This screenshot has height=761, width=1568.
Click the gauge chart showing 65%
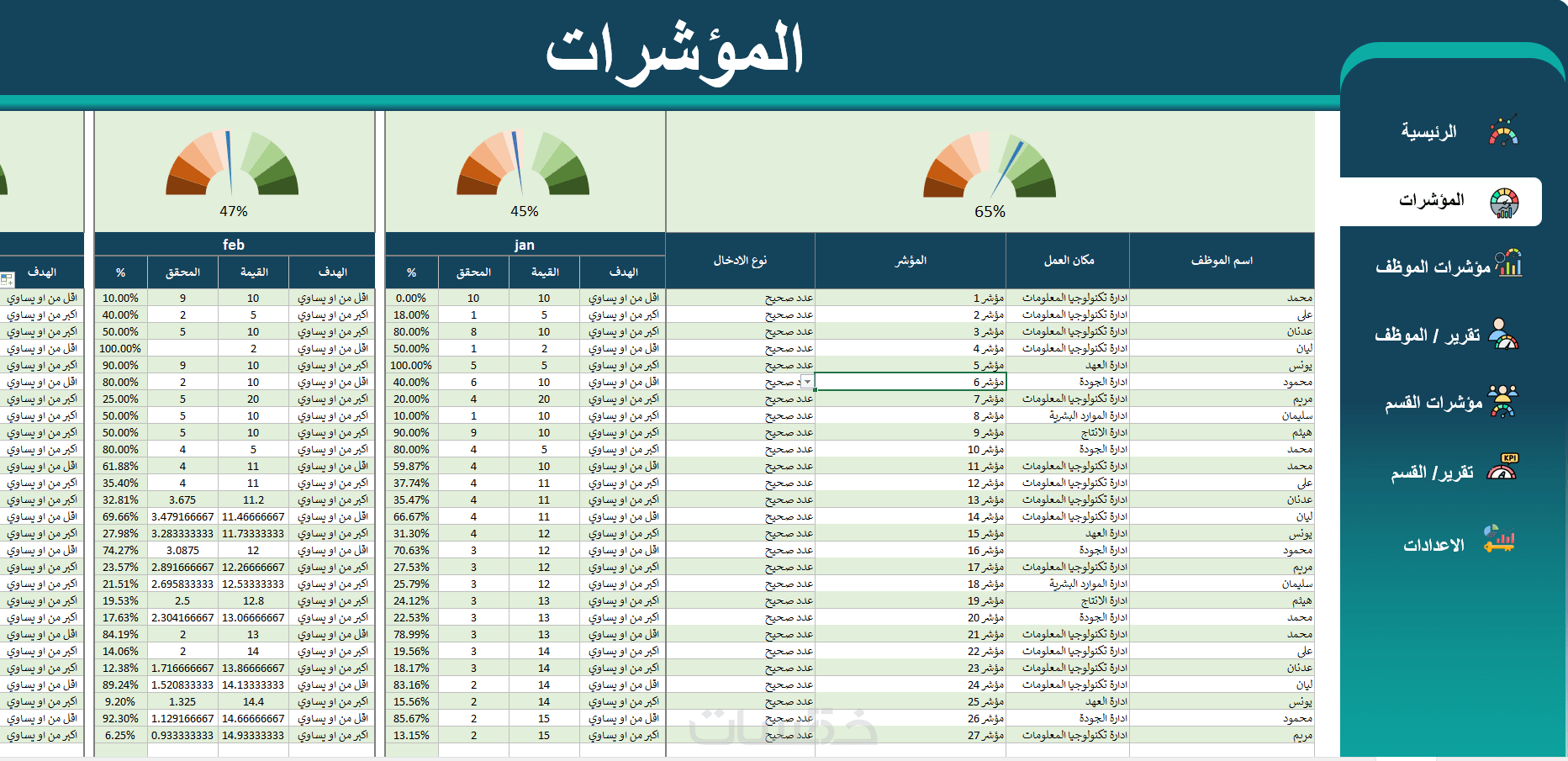[x=990, y=164]
